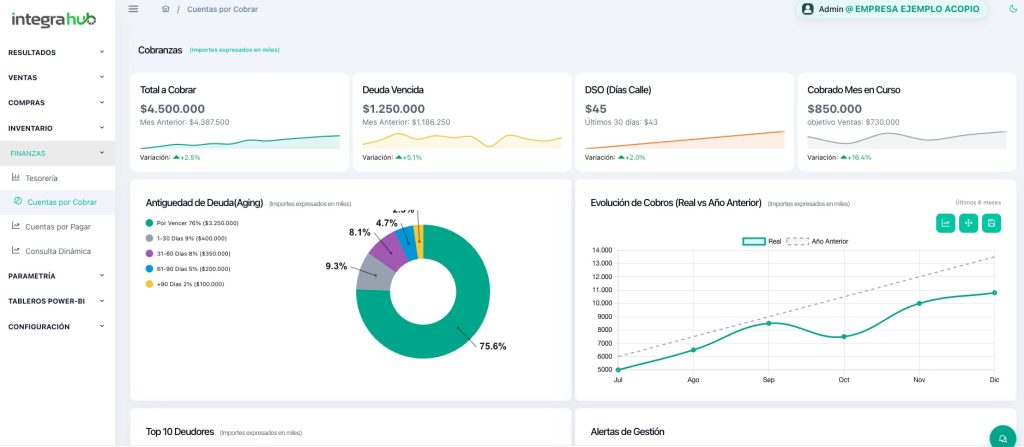
Task: Open the chat bubble icon at bottom right
Action: [x=1000, y=436]
